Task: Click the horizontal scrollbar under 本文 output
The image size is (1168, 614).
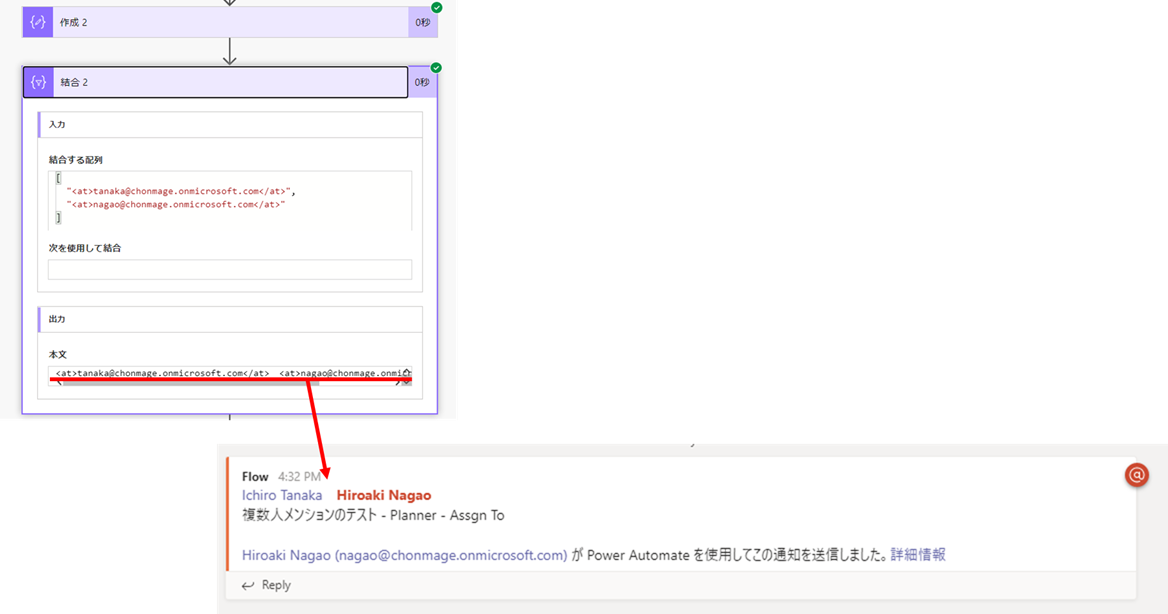Action: coord(191,383)
